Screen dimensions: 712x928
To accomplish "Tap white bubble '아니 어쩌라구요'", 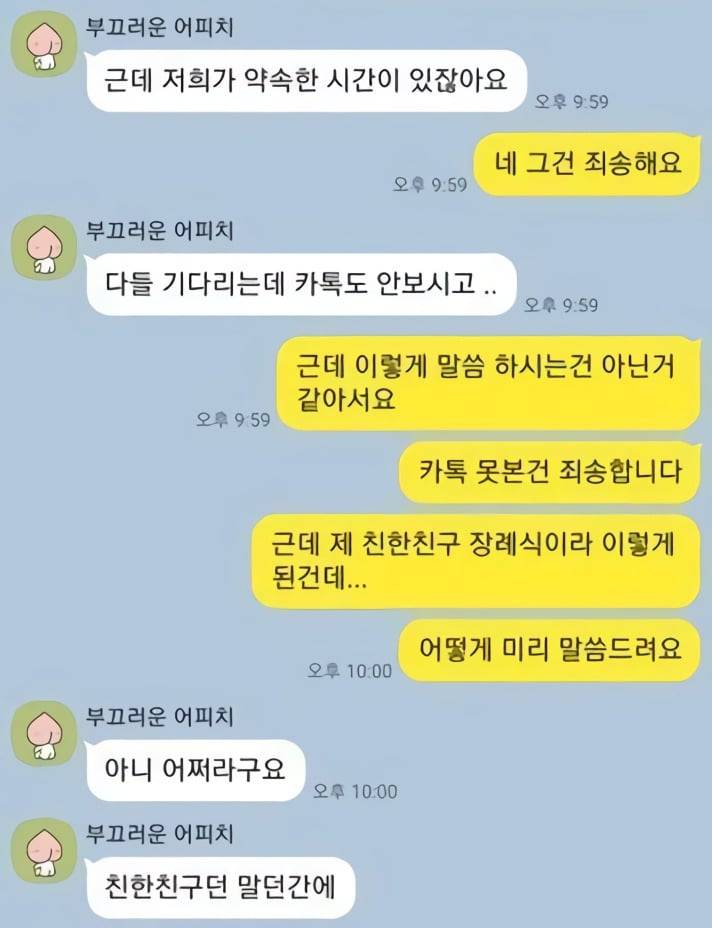I will (195, 770).
